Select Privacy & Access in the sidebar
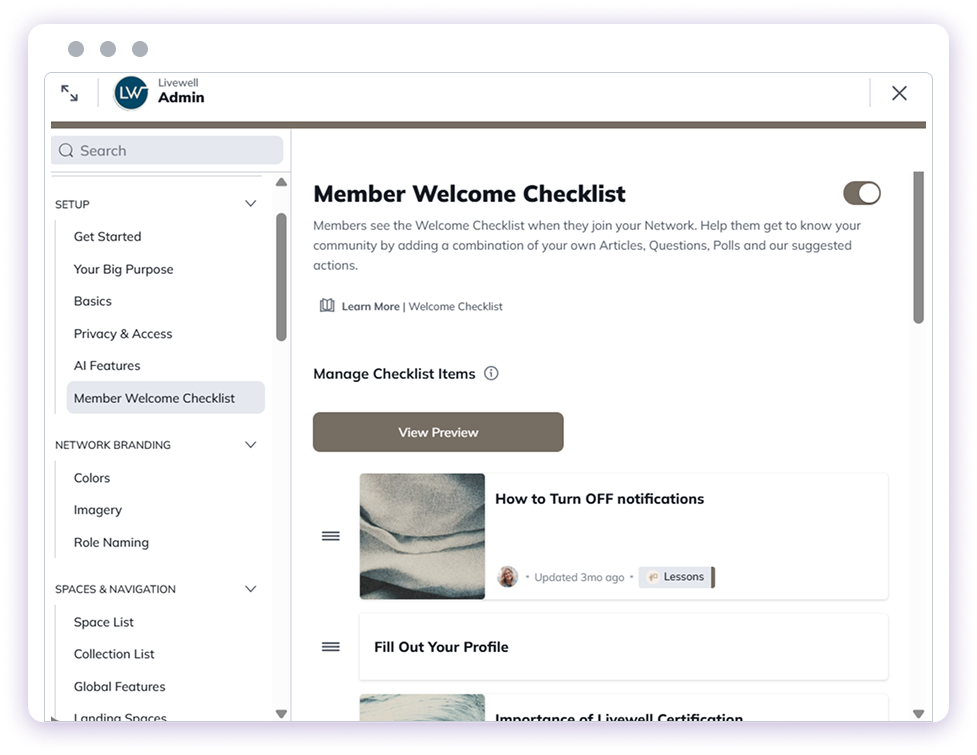The width and height of the screenshot is (977, 755). pyautogui.click(x=122, y=333)
